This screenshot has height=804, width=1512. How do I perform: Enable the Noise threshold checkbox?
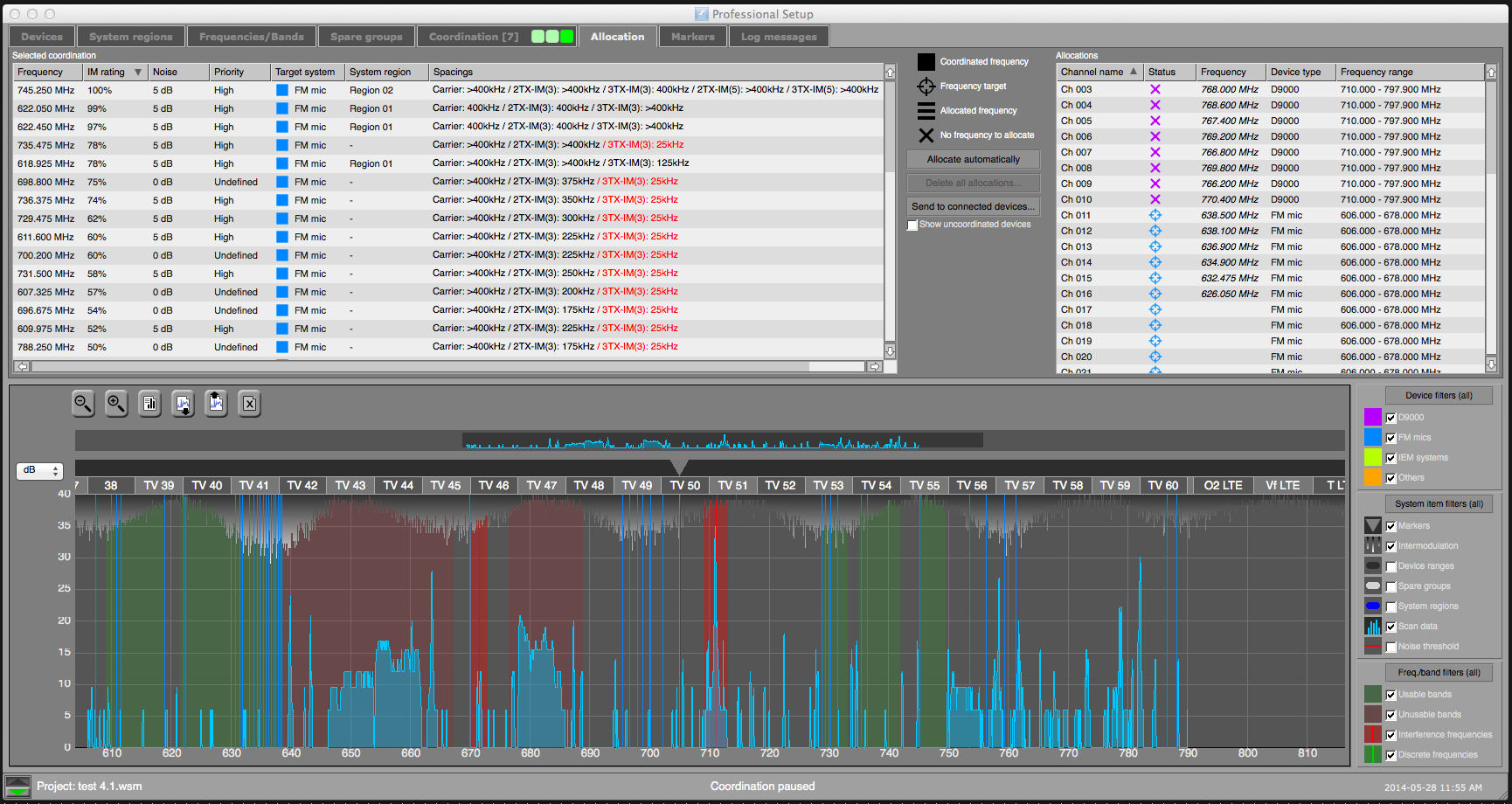tap(1391, 647)
